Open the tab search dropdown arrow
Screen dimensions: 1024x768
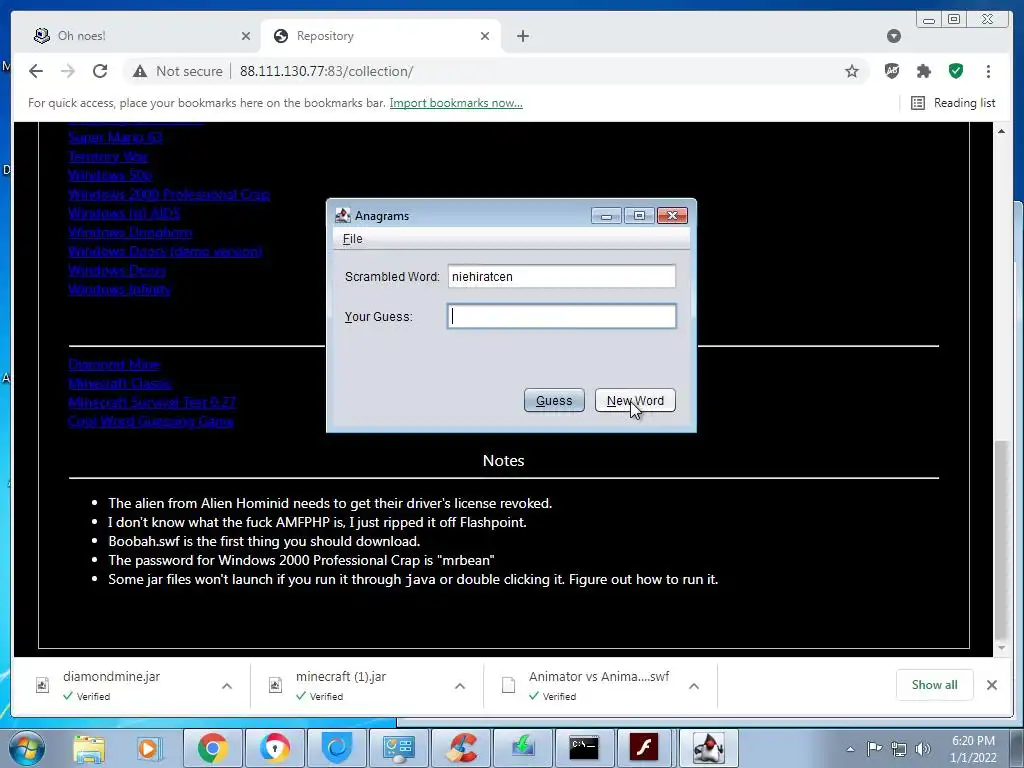pos(894,36)
